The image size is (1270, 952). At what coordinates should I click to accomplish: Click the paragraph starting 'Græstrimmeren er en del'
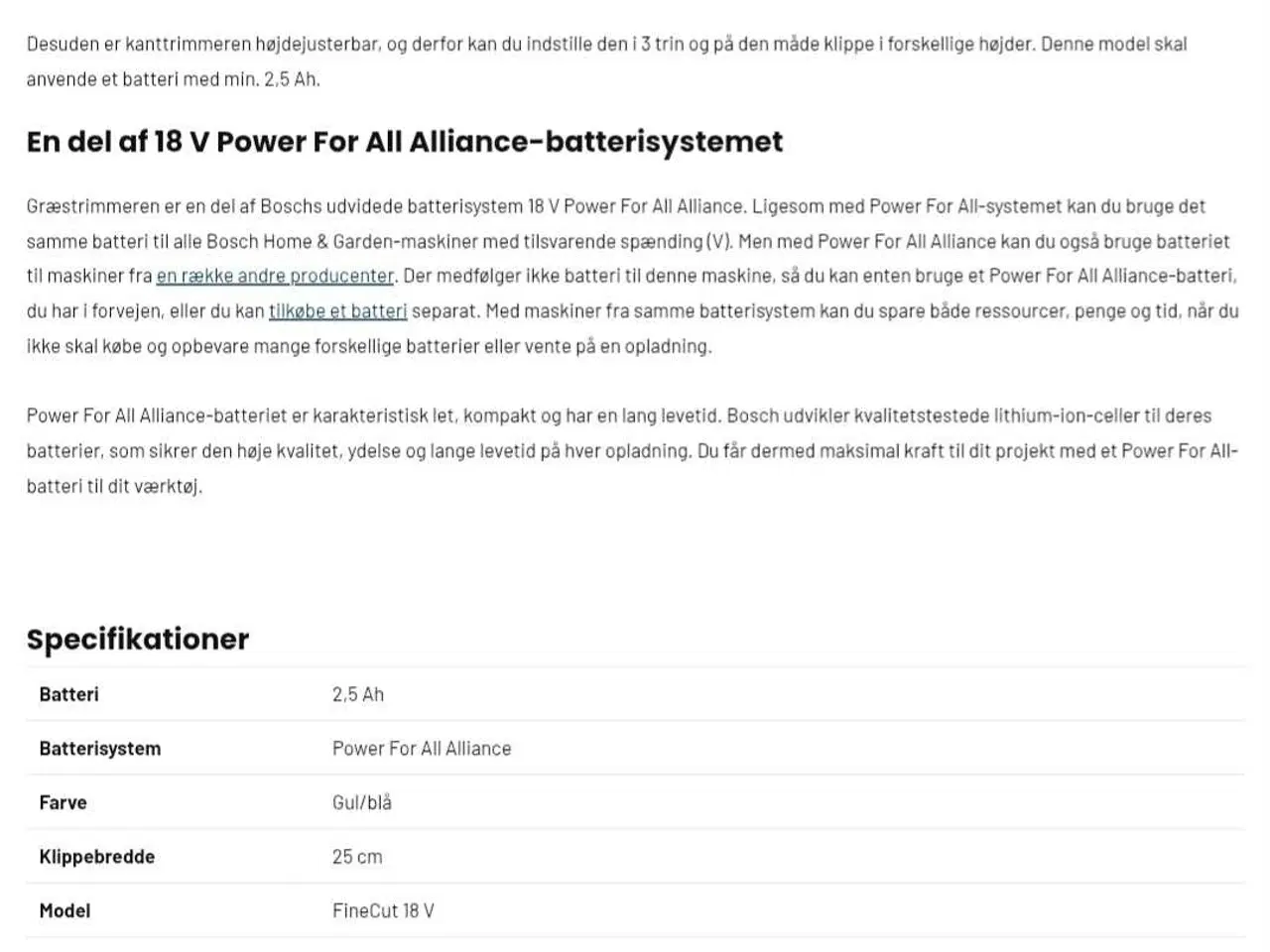(x=633, y=277)
